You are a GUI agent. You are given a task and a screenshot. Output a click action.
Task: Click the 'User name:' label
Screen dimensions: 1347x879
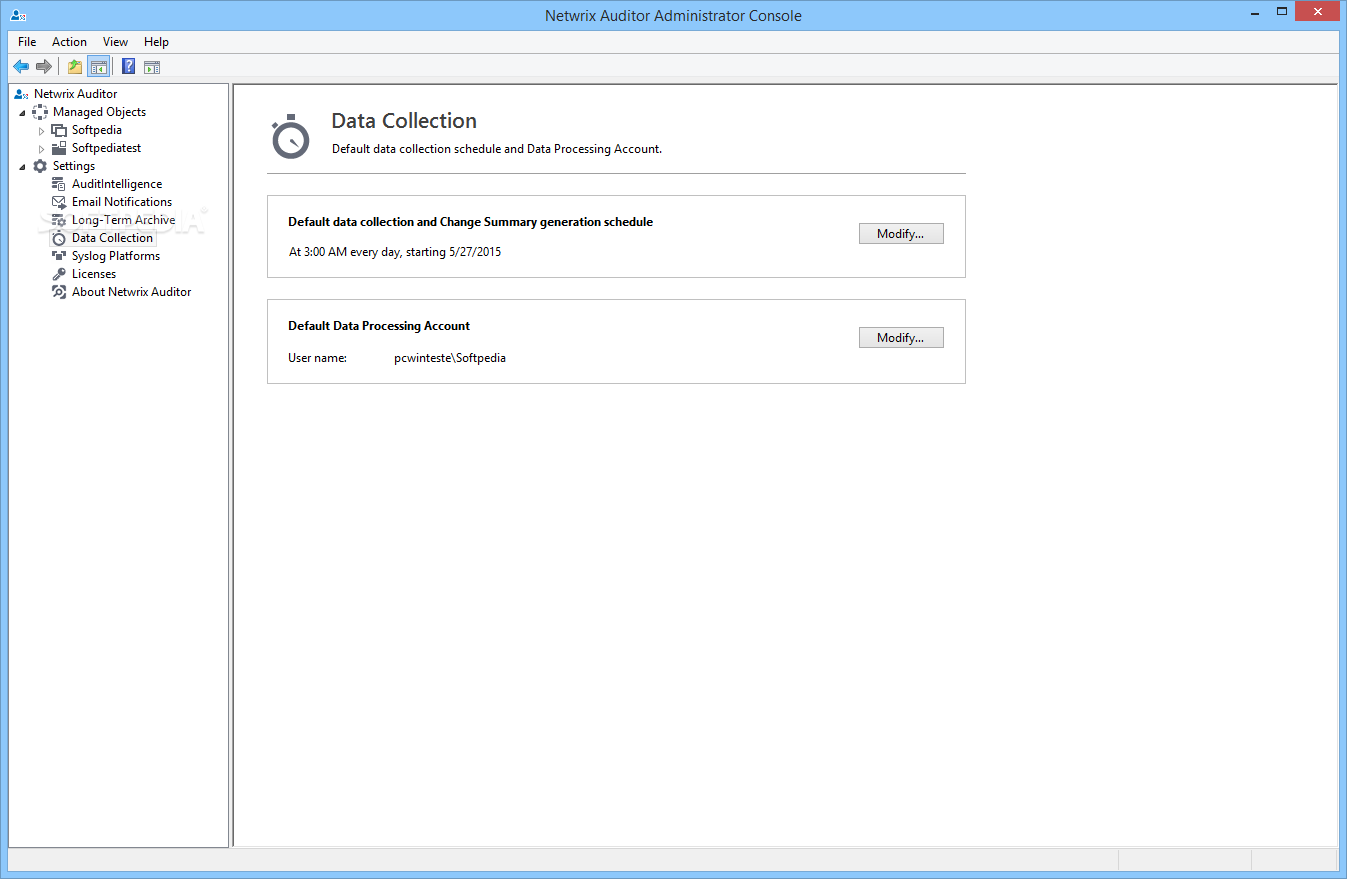point(317,358)
